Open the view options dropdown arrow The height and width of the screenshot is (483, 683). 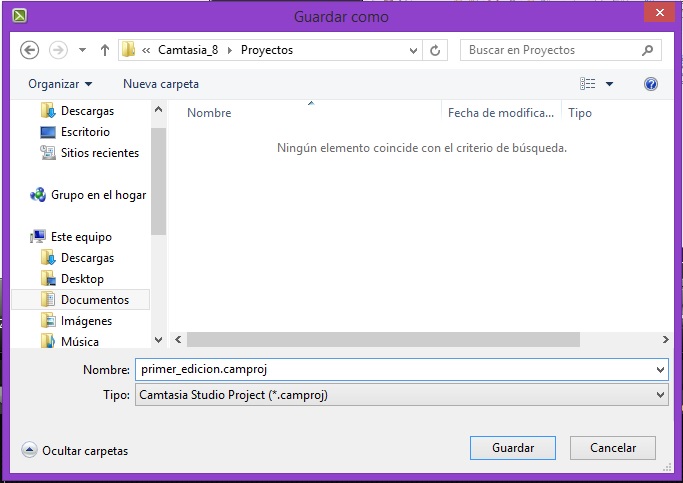coord(610,84)
